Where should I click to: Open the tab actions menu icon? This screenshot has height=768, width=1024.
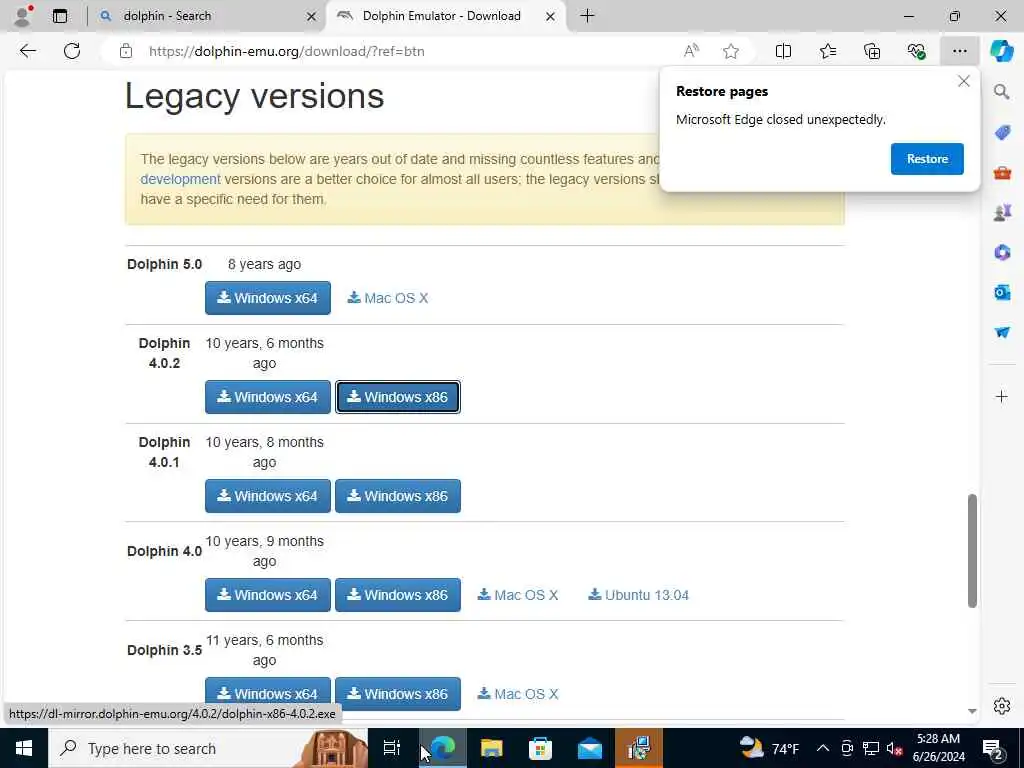60,16
